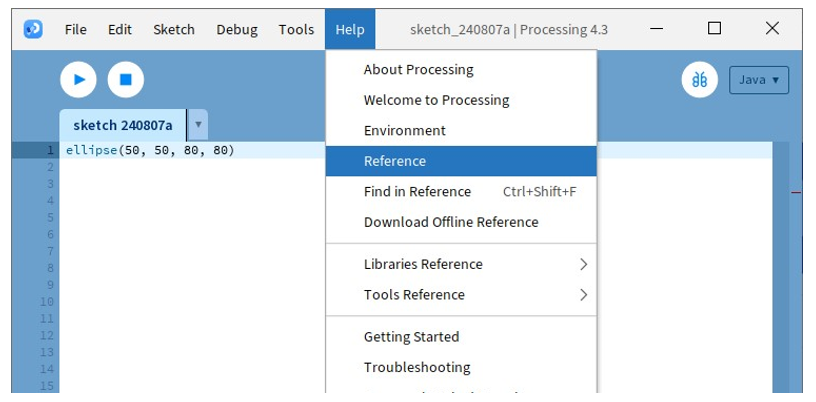
Task: Open About Processing
Action: coord(461,70)
